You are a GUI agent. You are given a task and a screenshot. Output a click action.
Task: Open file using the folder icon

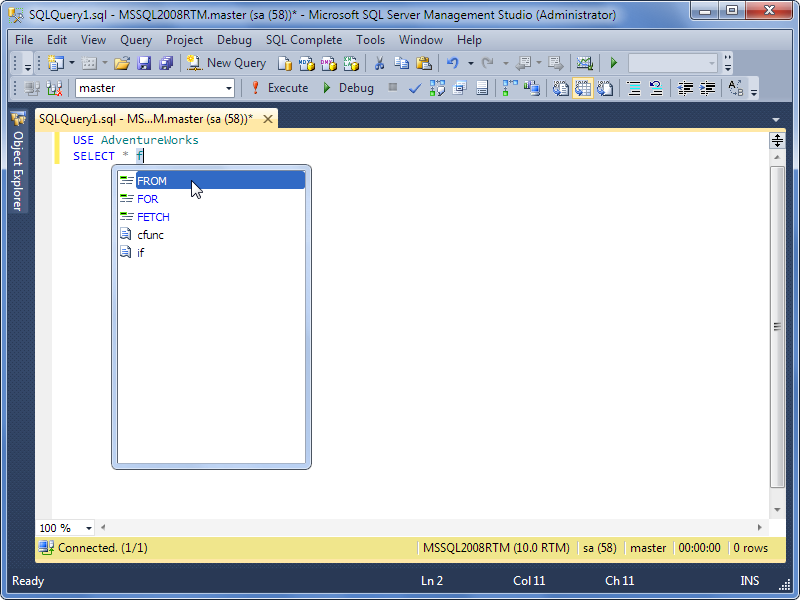click(x=122, y=63)
